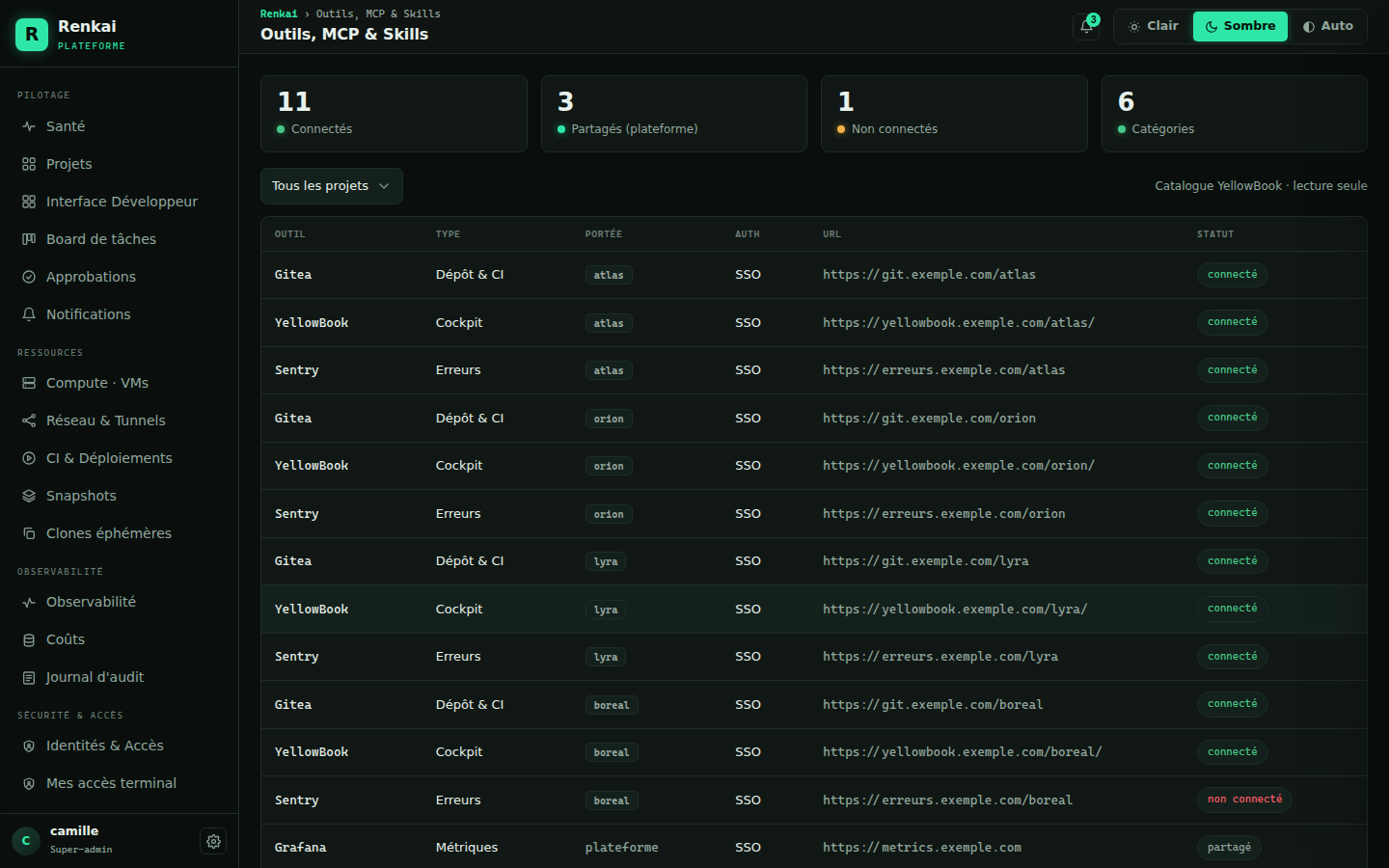Screen dimensions: 1389x868
Task: Click the STATUT column header
Action: [1215, 234]
